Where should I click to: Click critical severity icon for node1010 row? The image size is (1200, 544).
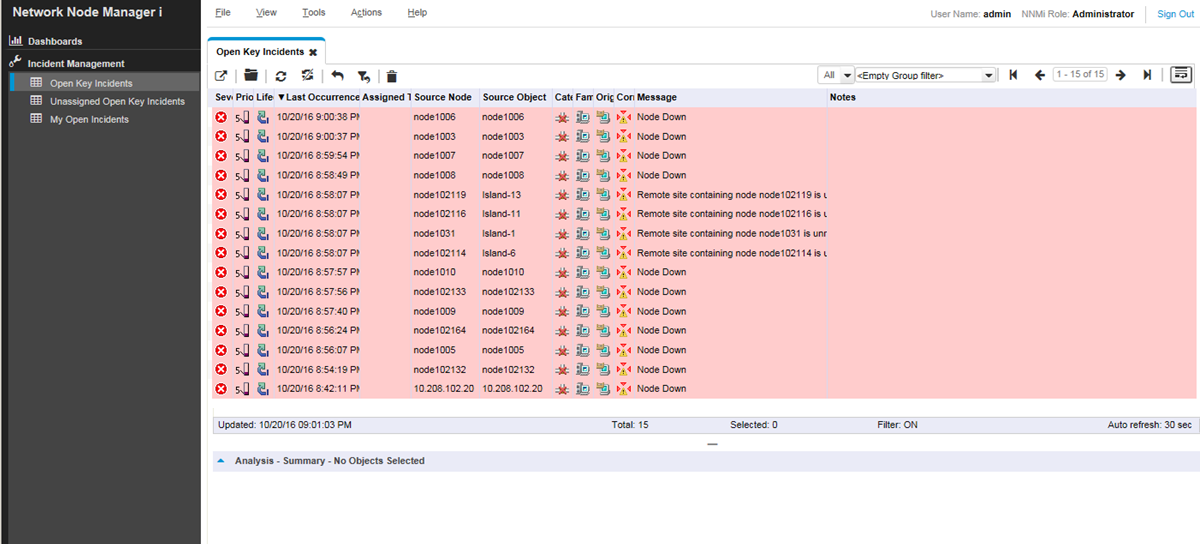point(221,272)
